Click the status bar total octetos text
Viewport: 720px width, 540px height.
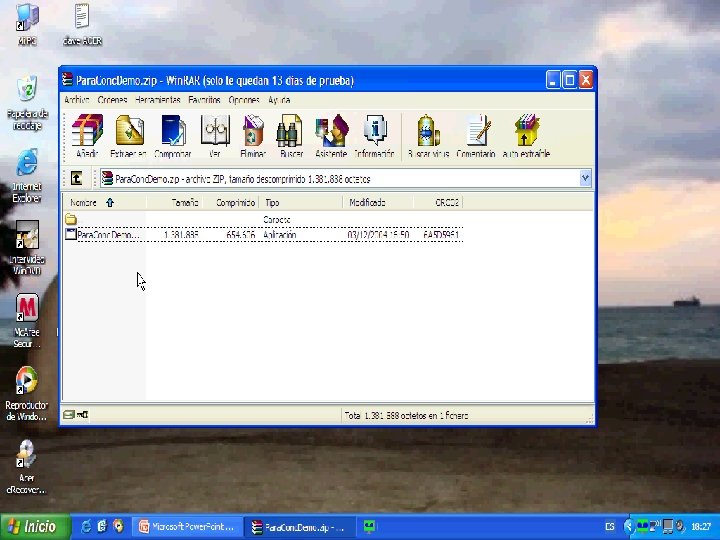click(x=406, y=416)
